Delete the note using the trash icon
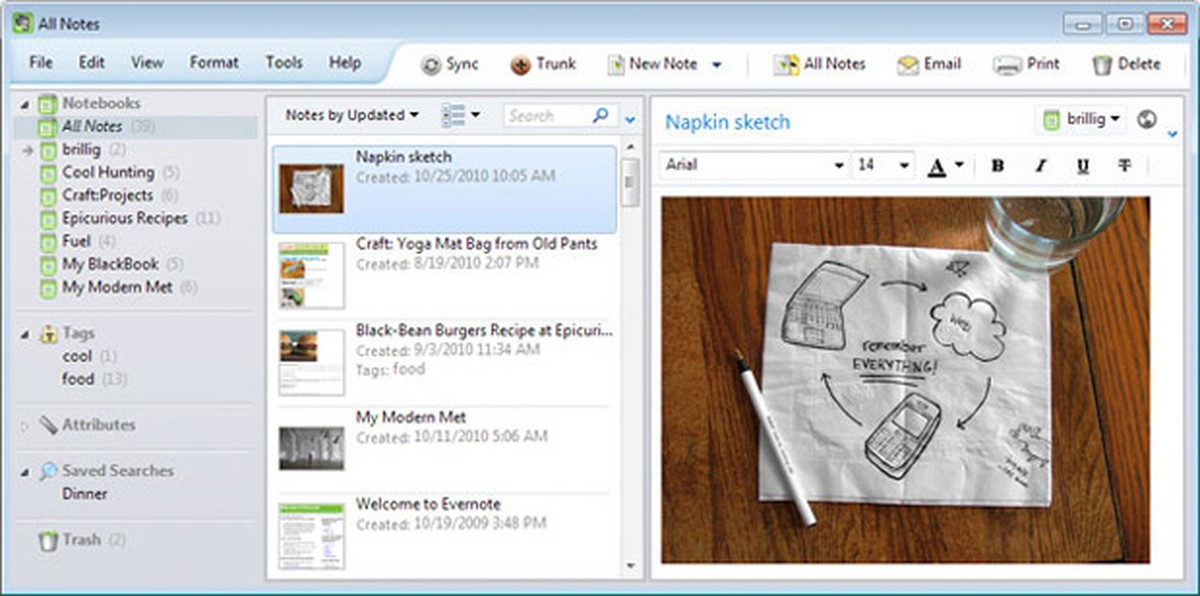This screenshot has height=596, width=1200. tap(1102, 65)
